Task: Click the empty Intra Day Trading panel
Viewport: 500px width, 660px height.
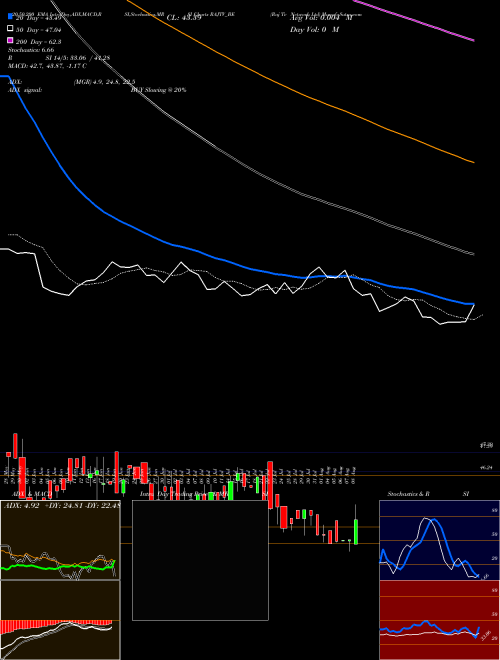Action: point(200,560)
